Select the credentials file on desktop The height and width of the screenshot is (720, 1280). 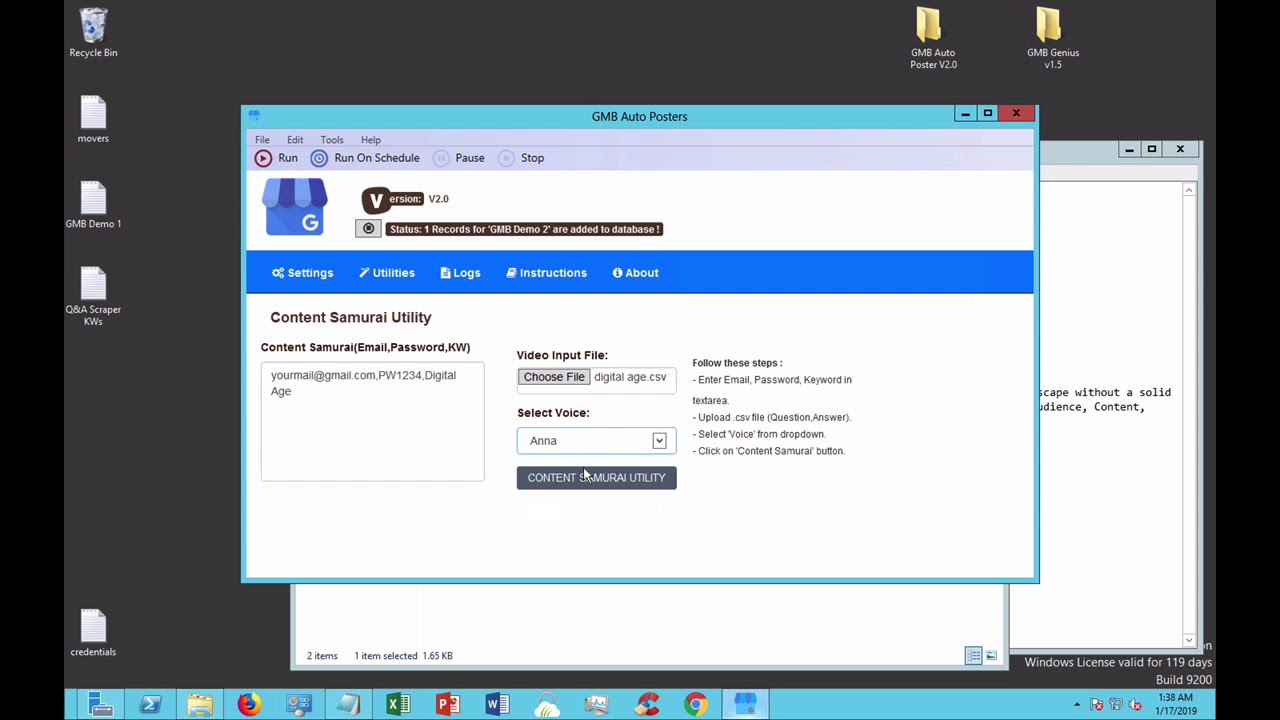[93, 633]
